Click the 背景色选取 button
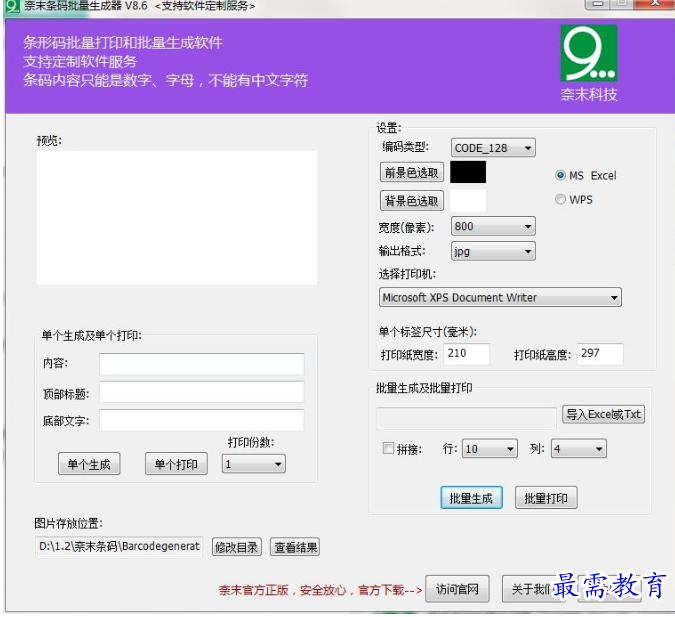Screen dimensions: 675x617 412,200
